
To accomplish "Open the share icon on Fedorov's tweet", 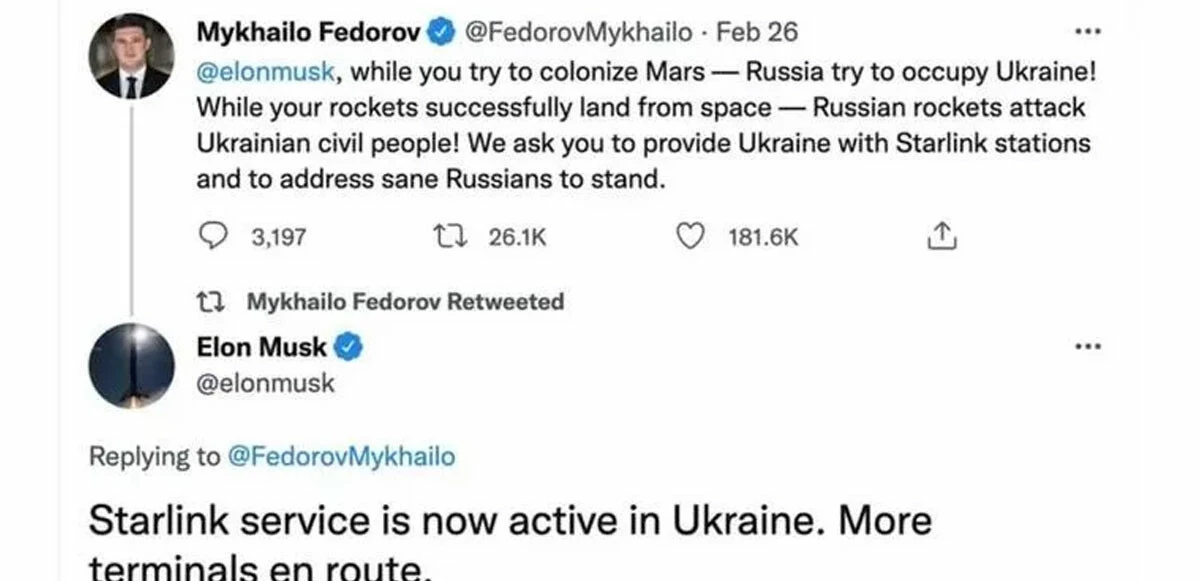I will coord(943,237).
